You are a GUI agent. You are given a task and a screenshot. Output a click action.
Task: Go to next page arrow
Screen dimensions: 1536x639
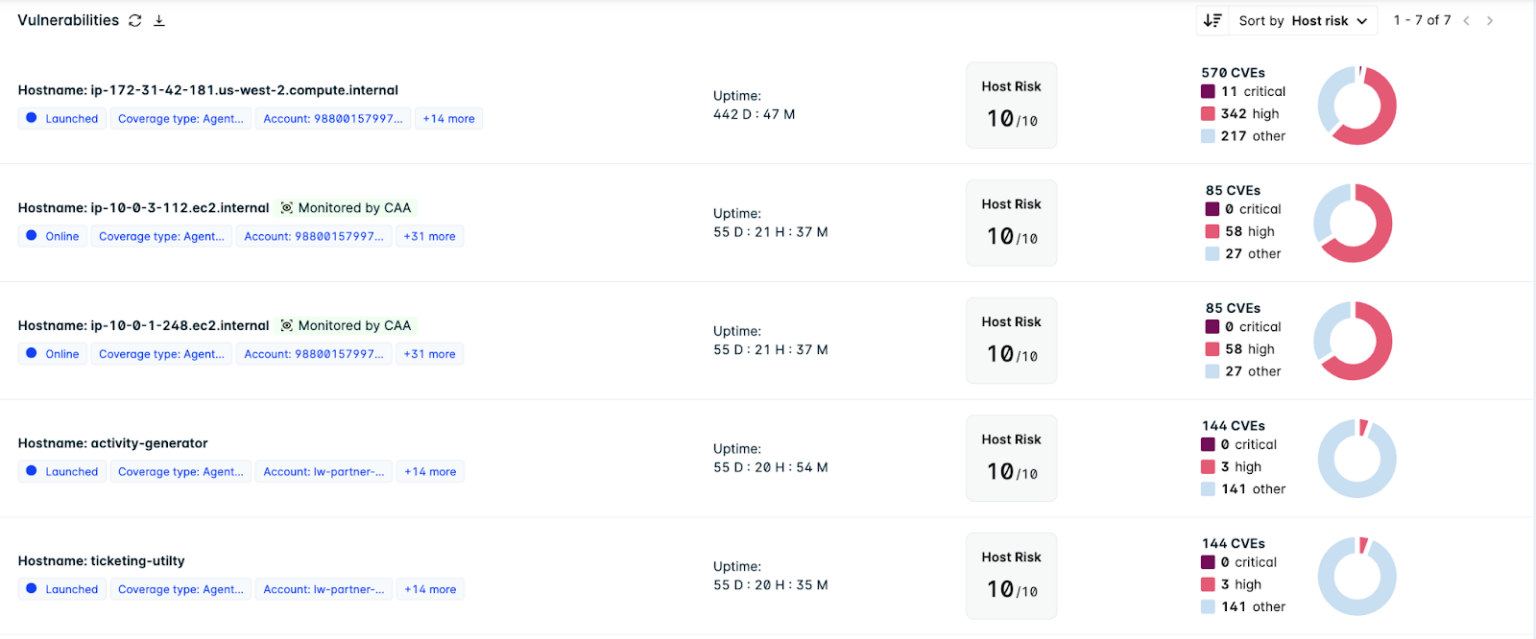tap(1490, 21)
